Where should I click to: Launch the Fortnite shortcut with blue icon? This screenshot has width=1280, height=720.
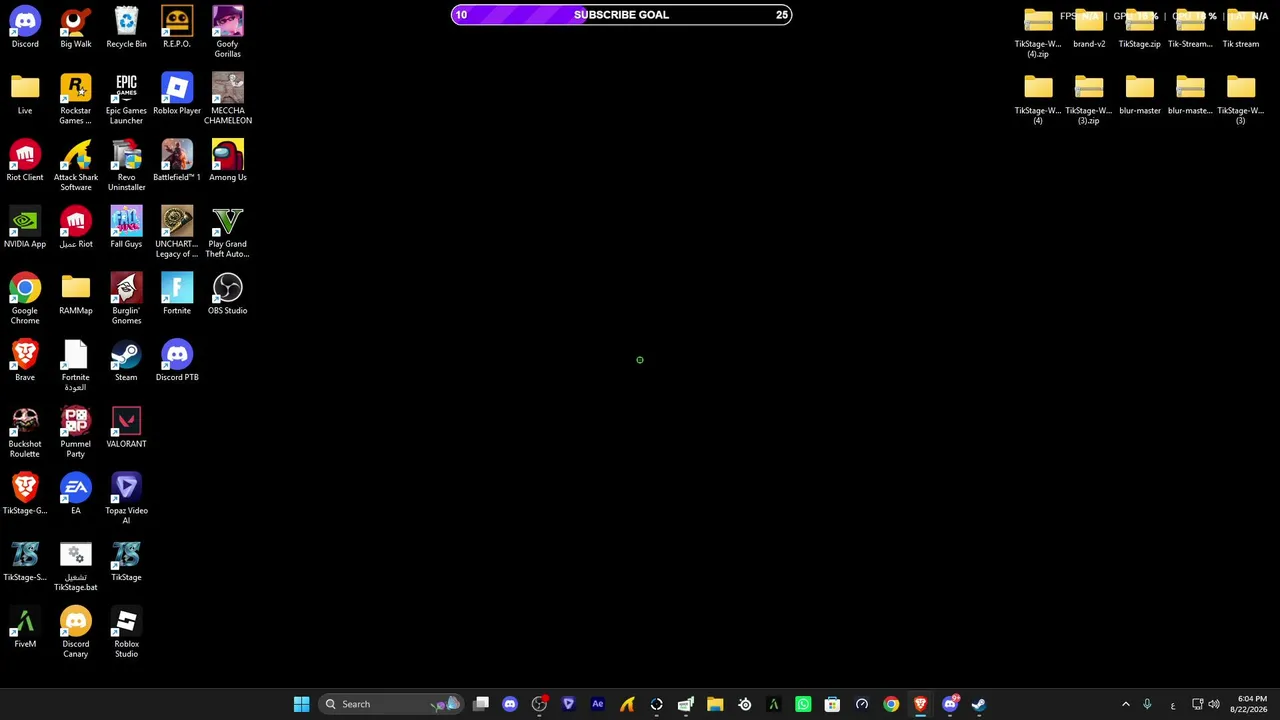point(177,294)
